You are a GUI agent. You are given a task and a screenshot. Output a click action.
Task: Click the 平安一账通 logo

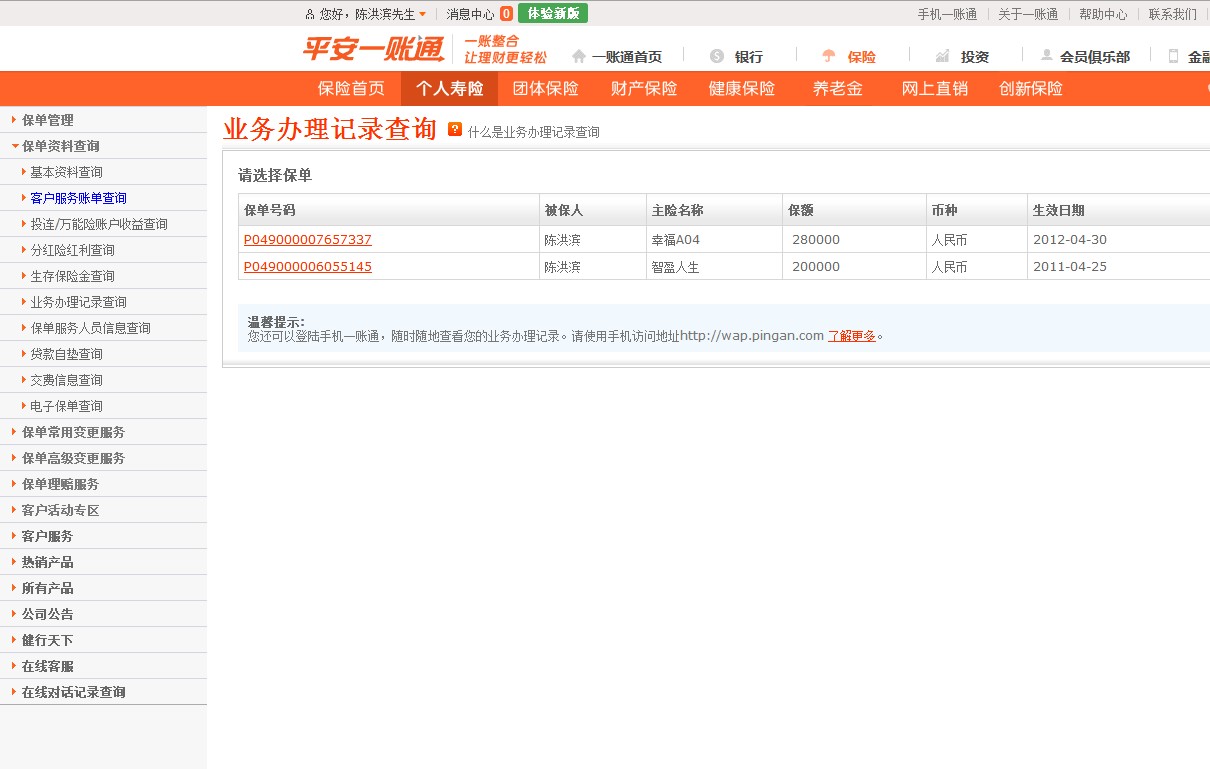373,50
